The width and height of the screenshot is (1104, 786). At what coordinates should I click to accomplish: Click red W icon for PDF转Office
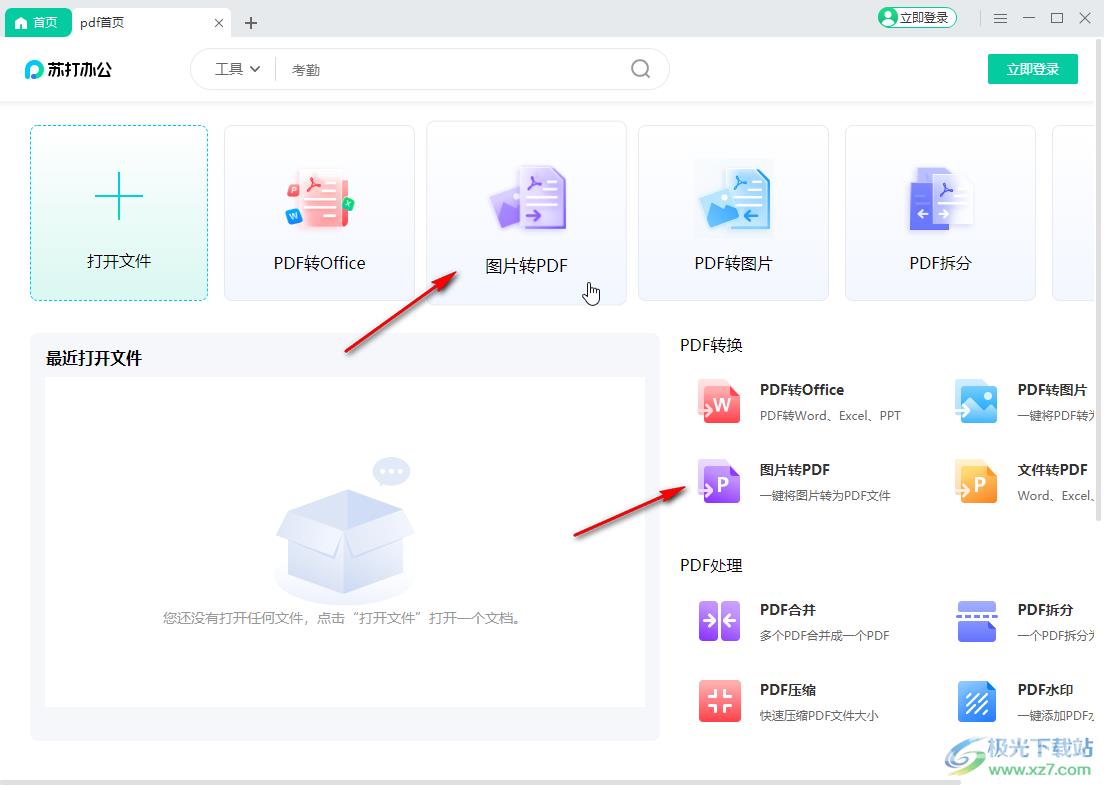[x=719, y=401]
